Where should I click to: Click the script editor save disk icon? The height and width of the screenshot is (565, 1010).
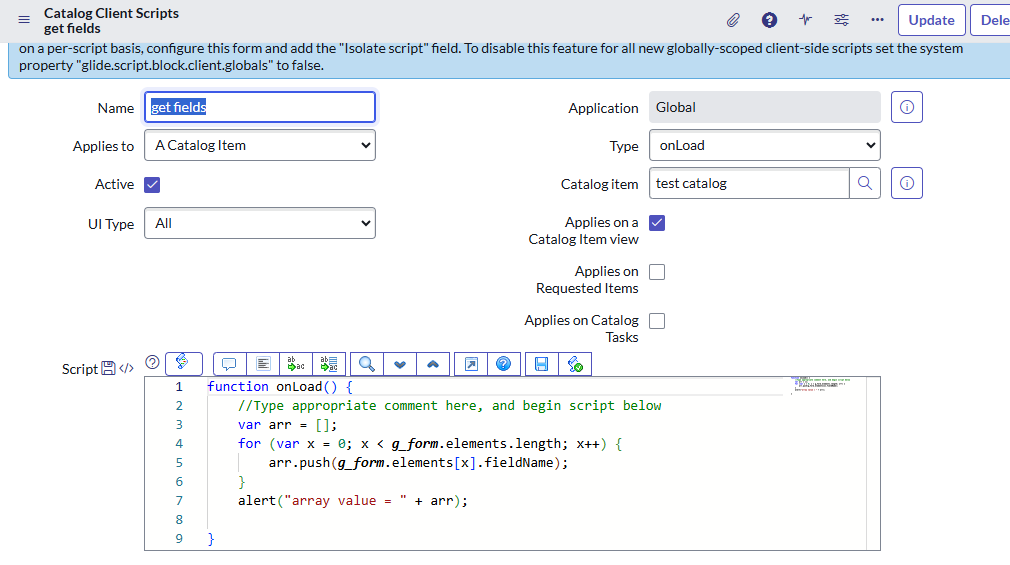coord(541,364)
